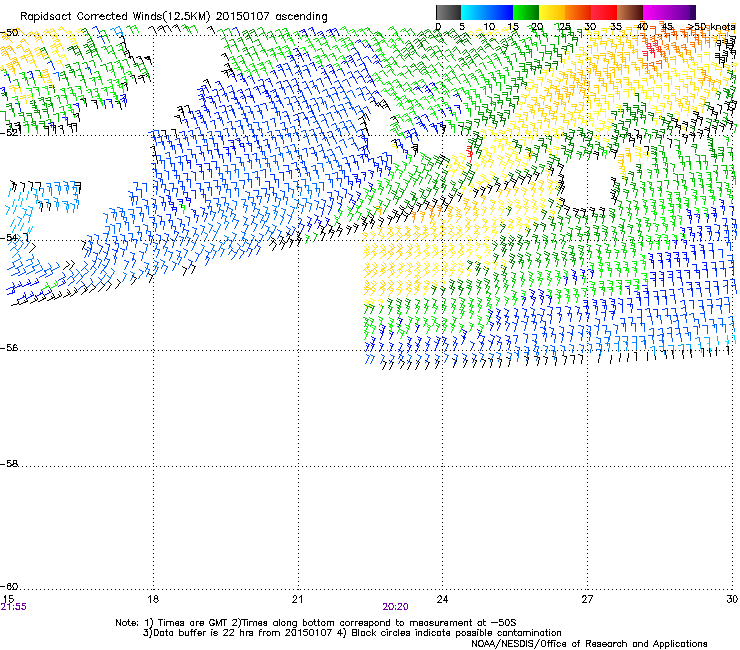Click the '15' longitude label on the bottom axis

pyautogui.click(x=8, y=599)
